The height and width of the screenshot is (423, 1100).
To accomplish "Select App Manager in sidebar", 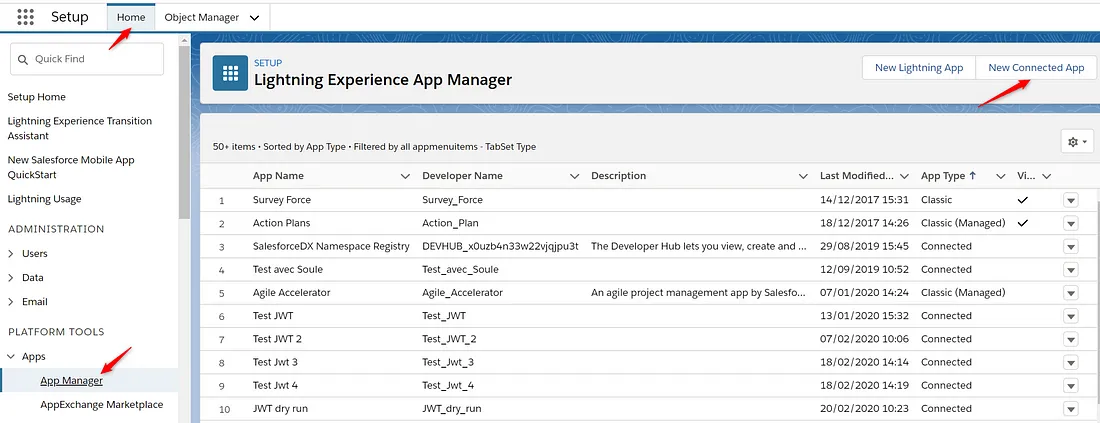I will [x=72, y=381].
